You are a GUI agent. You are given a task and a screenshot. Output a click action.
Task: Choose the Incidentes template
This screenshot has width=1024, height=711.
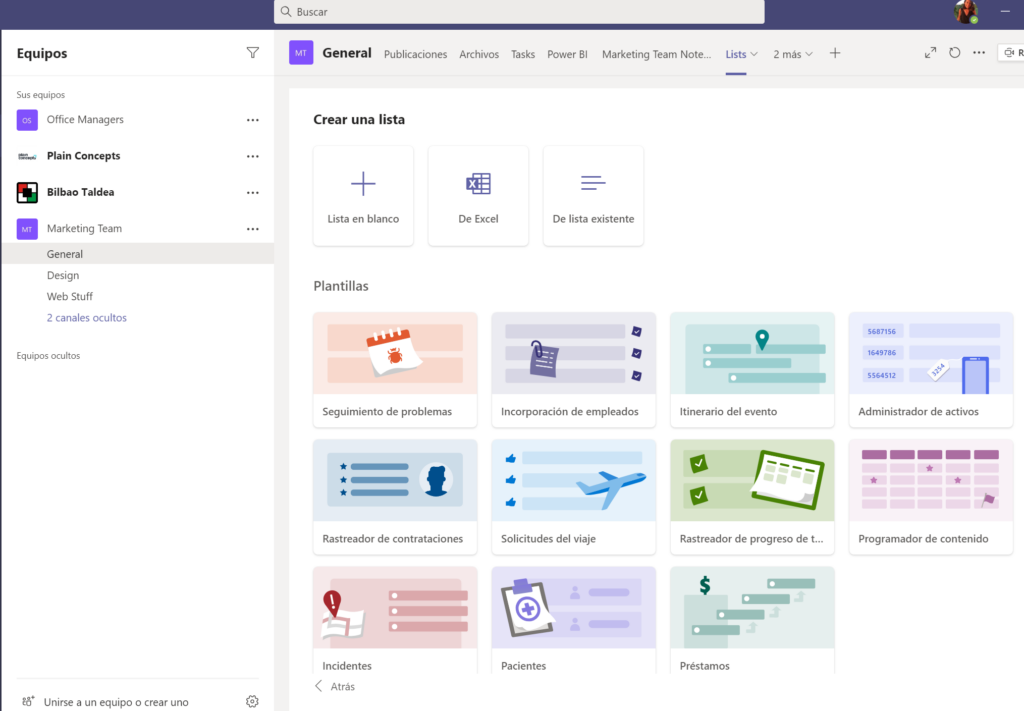pyautogui.click(x=395, y=620)
